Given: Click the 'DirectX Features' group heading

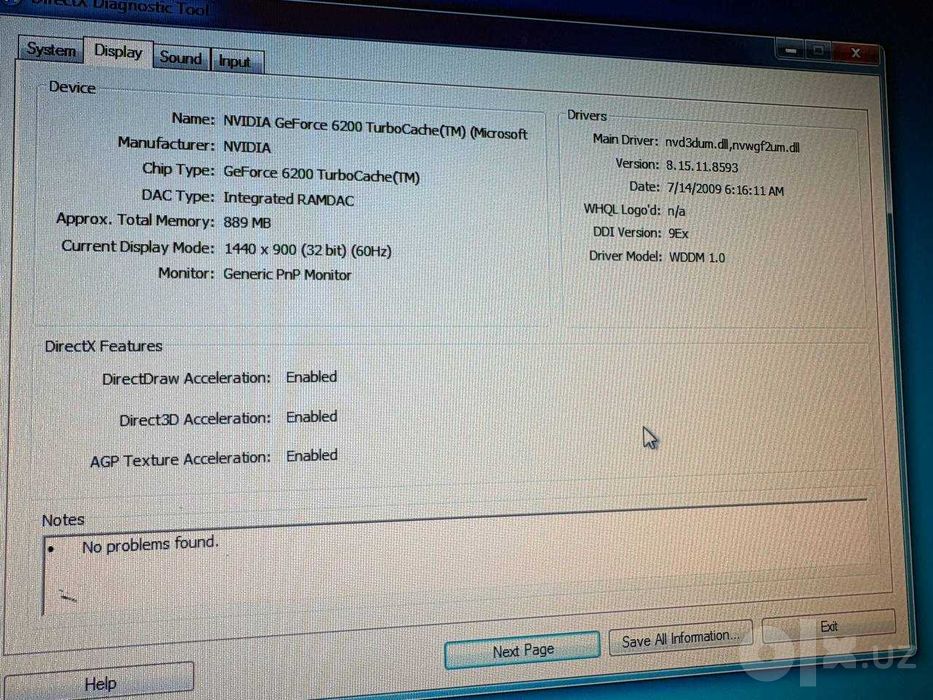Looking at the screenshot, I should (104, 346).
